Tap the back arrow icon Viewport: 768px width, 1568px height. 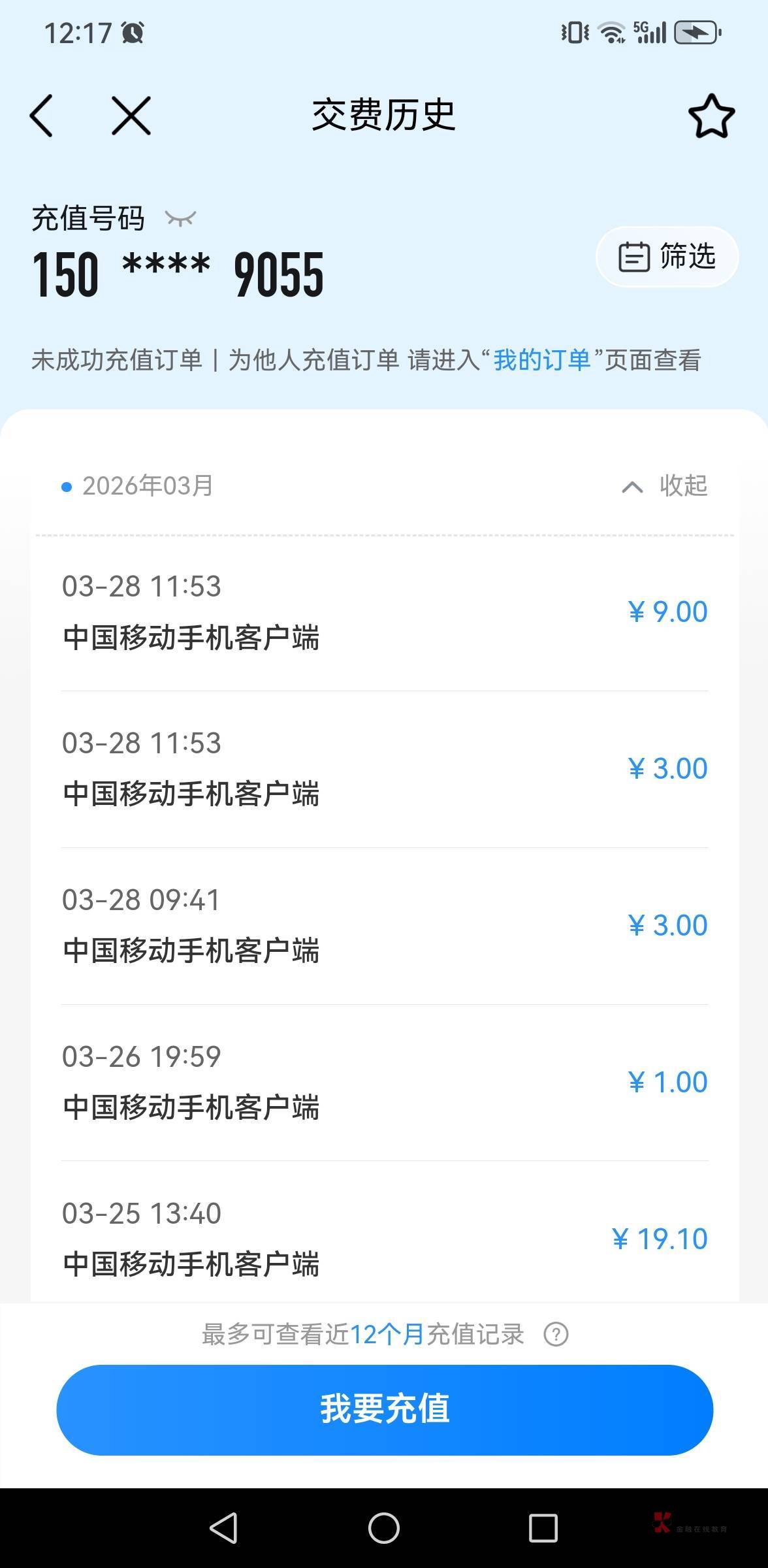(x=42, y=116)
